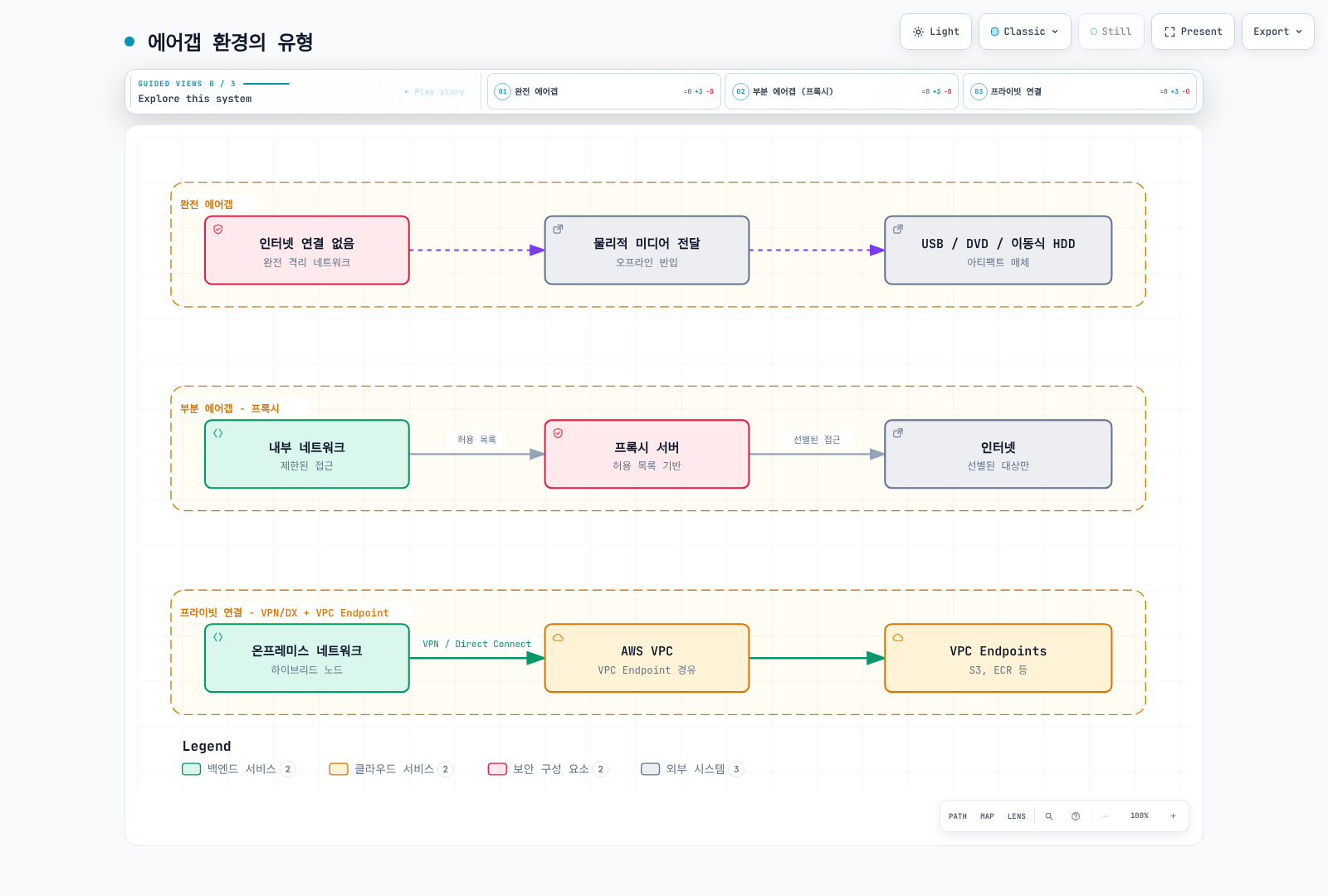Click USB / DVD / 이동식 HDD node card
This screenshot has width=1328, height=896.
tap(998, 251)
